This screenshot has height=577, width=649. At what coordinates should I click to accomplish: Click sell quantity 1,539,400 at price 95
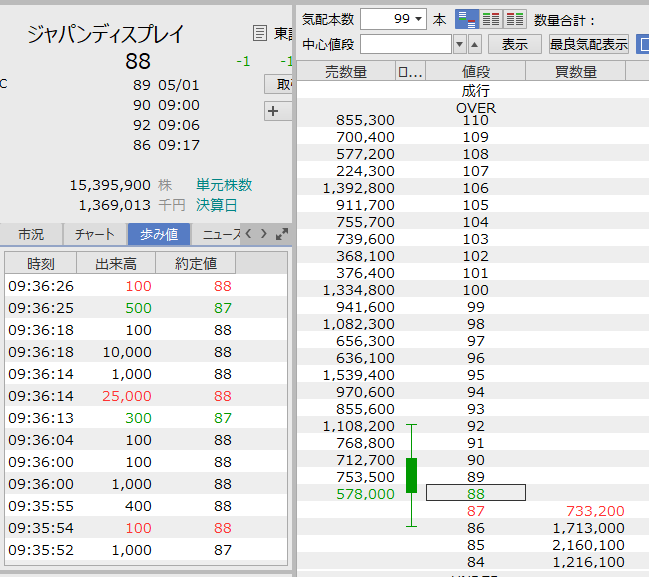click(358, 375)
